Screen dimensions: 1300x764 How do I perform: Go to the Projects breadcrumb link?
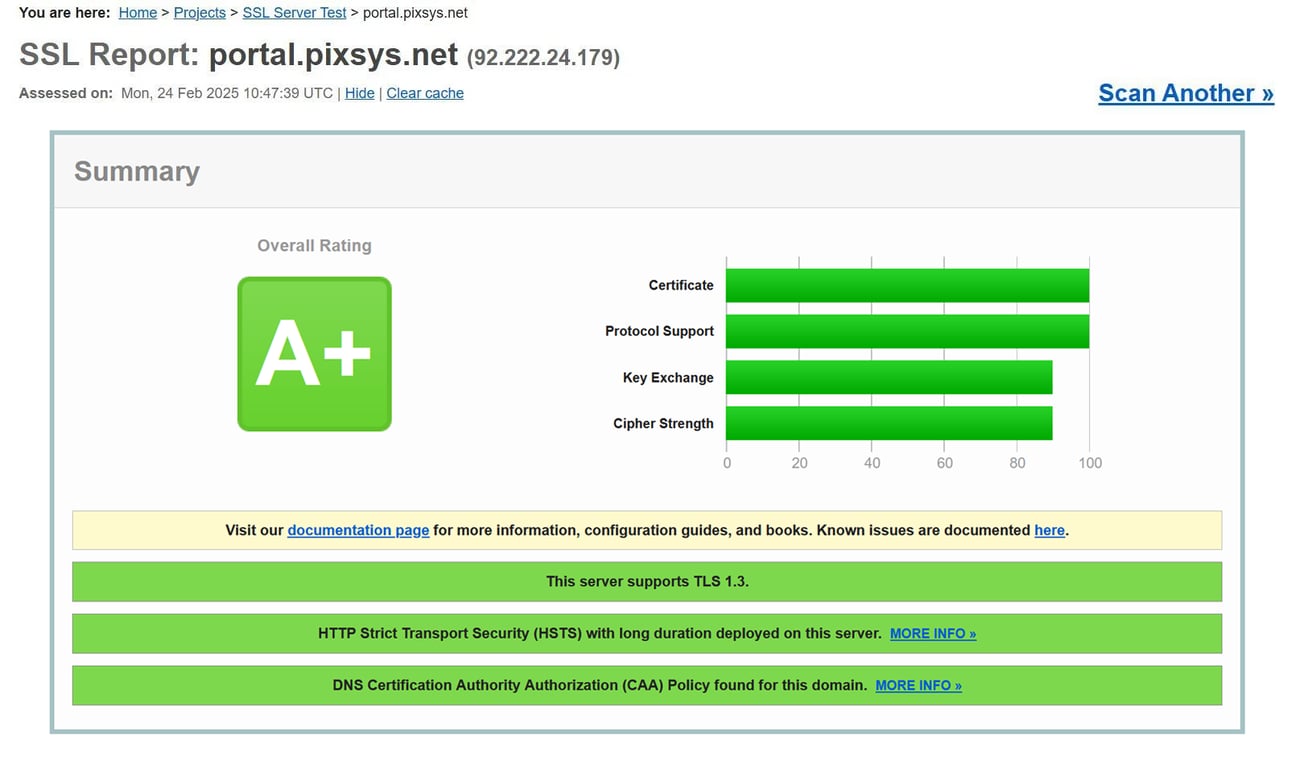[x=200, y=13]
